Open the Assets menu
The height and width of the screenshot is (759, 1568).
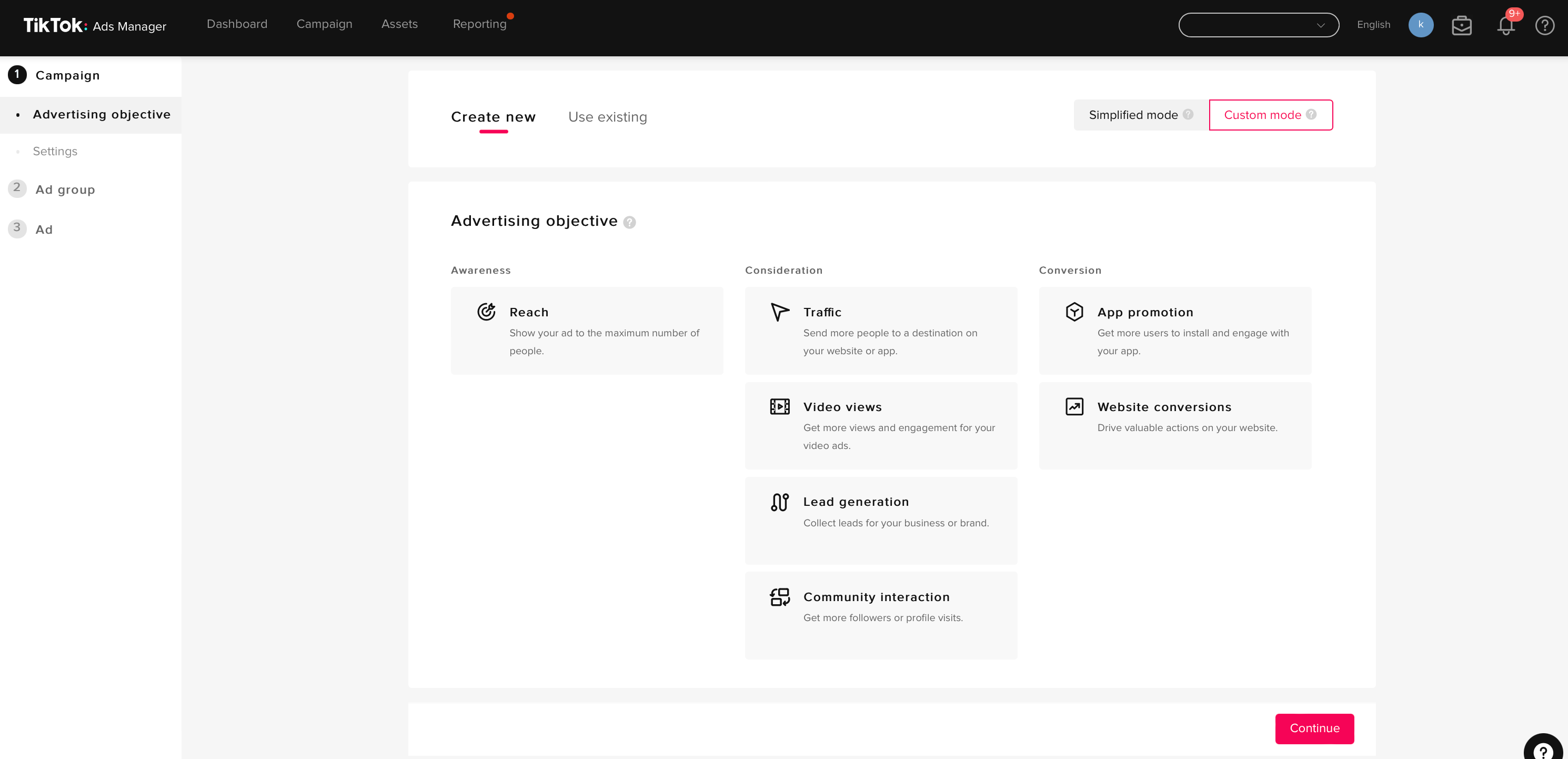pos(399,24)
